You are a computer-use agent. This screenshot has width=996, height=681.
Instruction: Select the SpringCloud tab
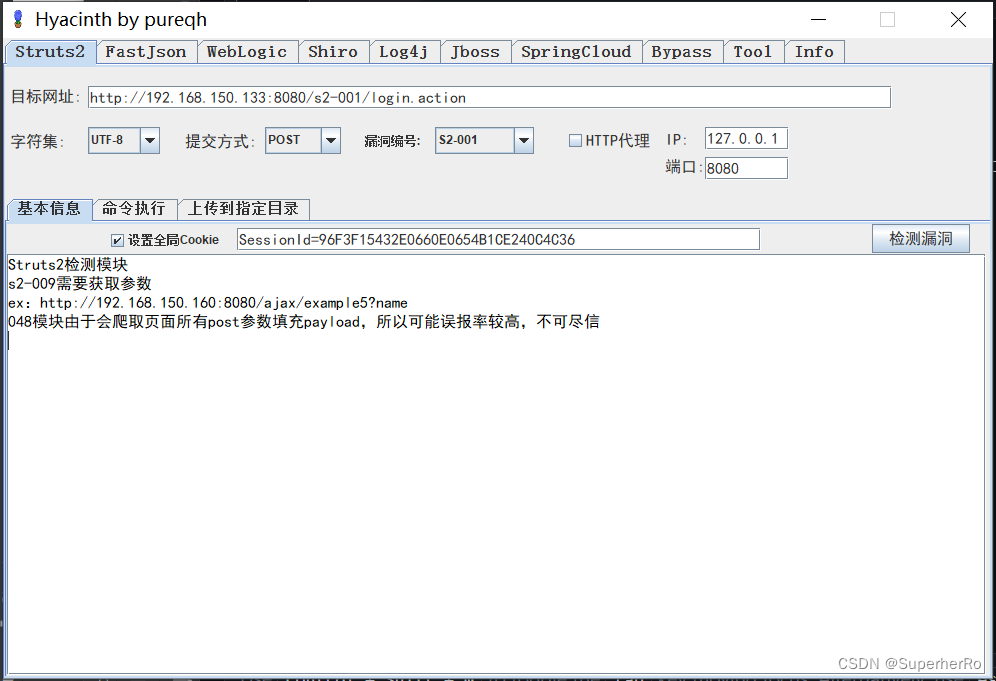(576, 51)
